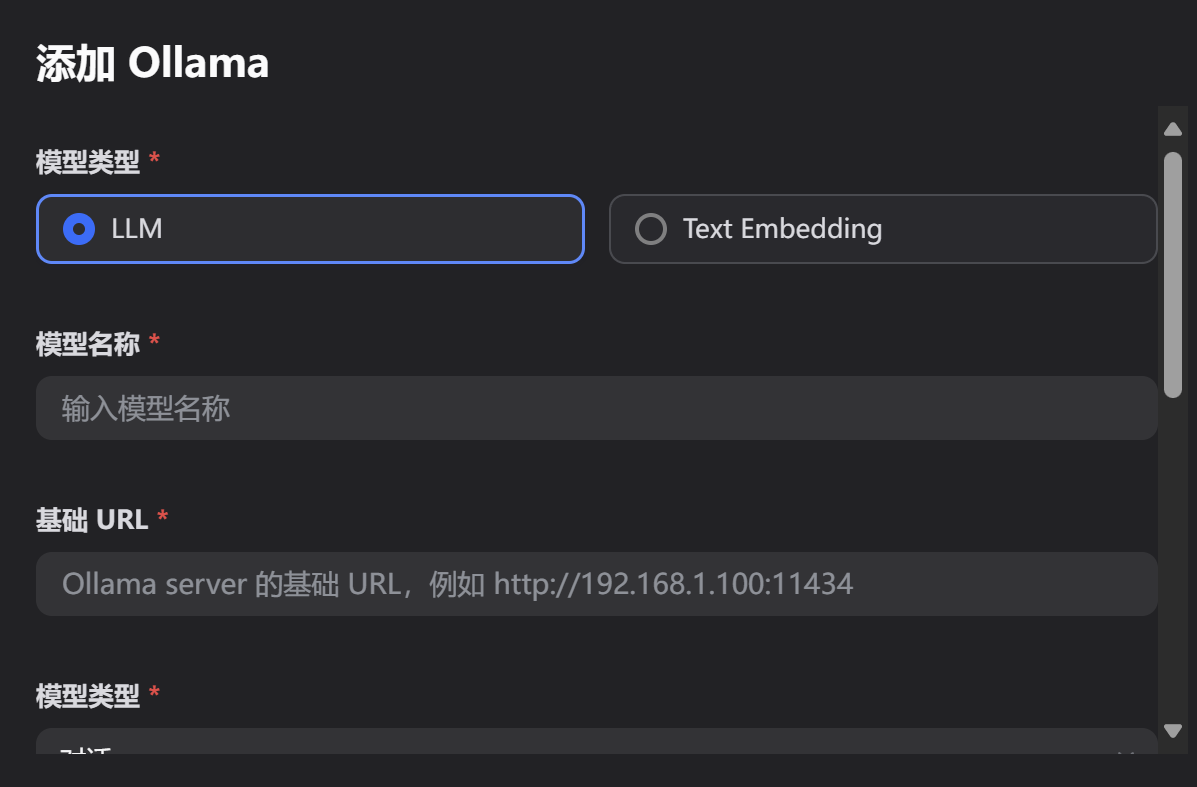The width and height of the screenshot is (1197, 787).
Task: Click the Text Embedding radio circle
Action: pos(651,228)
